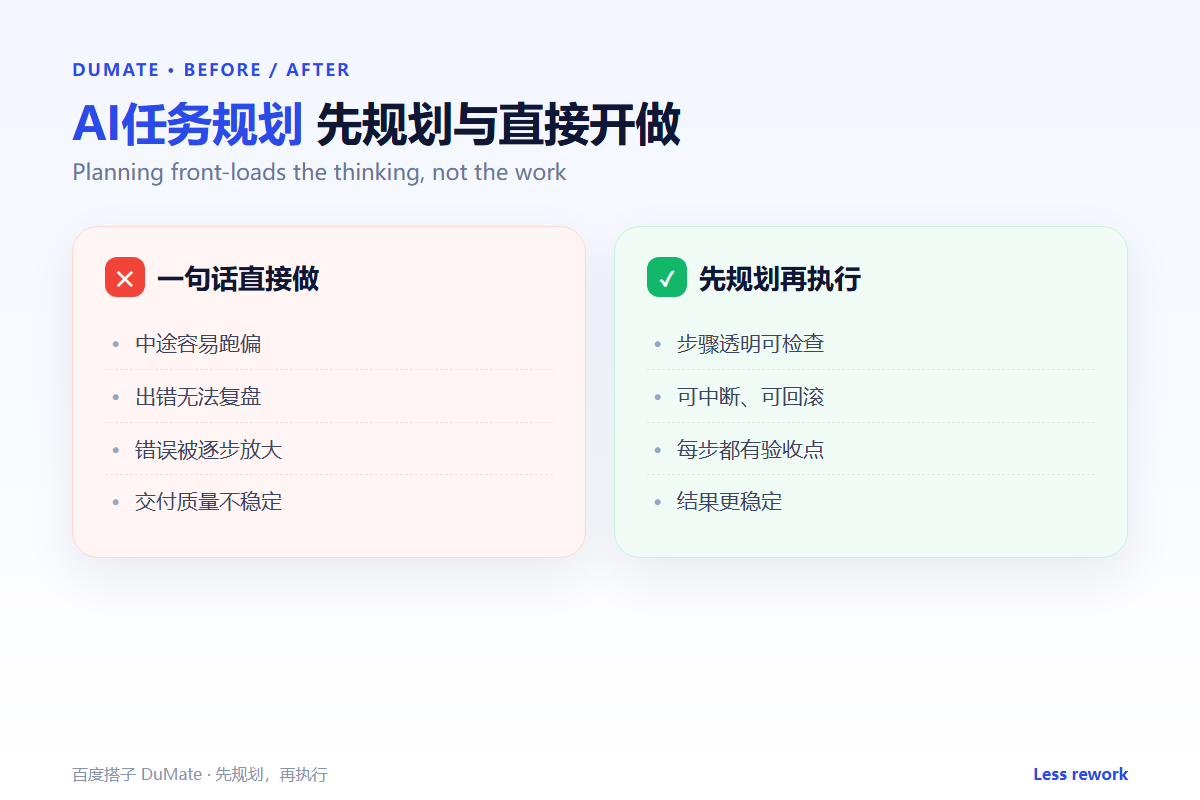Select the heading '先规划再执行'
The image size is (1200, 800).
tap(780, 278)
